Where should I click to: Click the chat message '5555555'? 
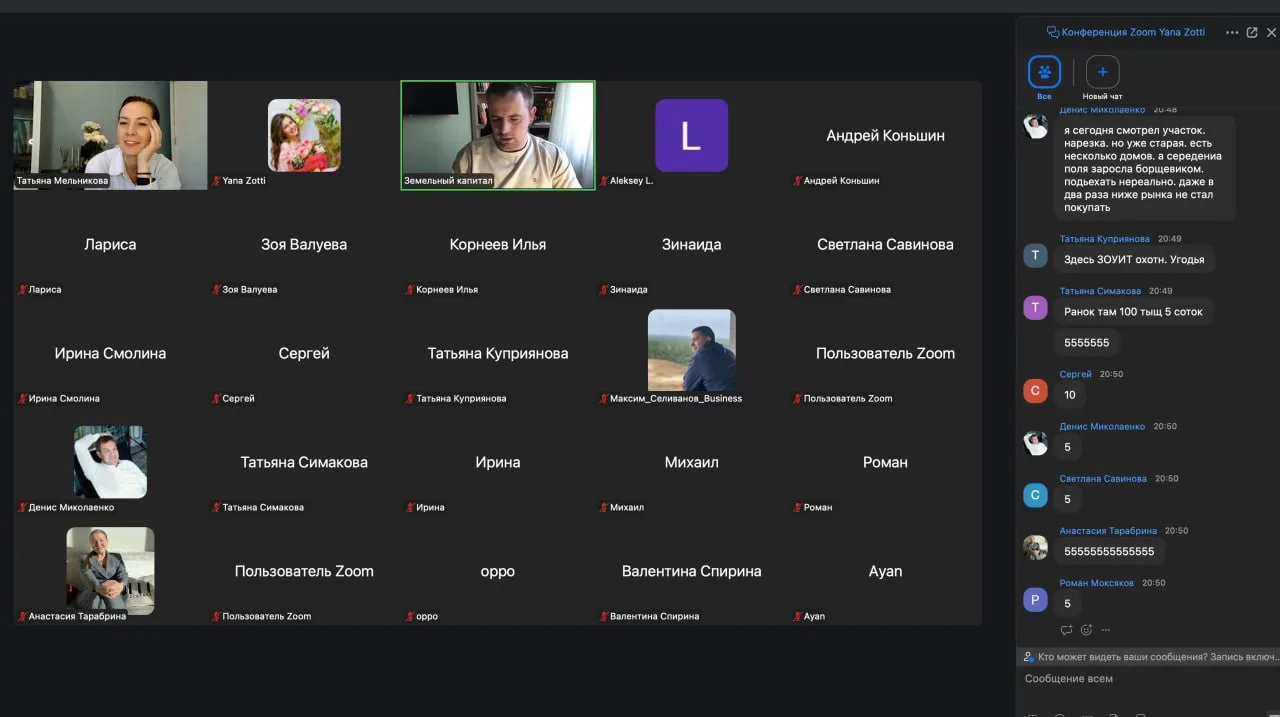click(1087, 342)
